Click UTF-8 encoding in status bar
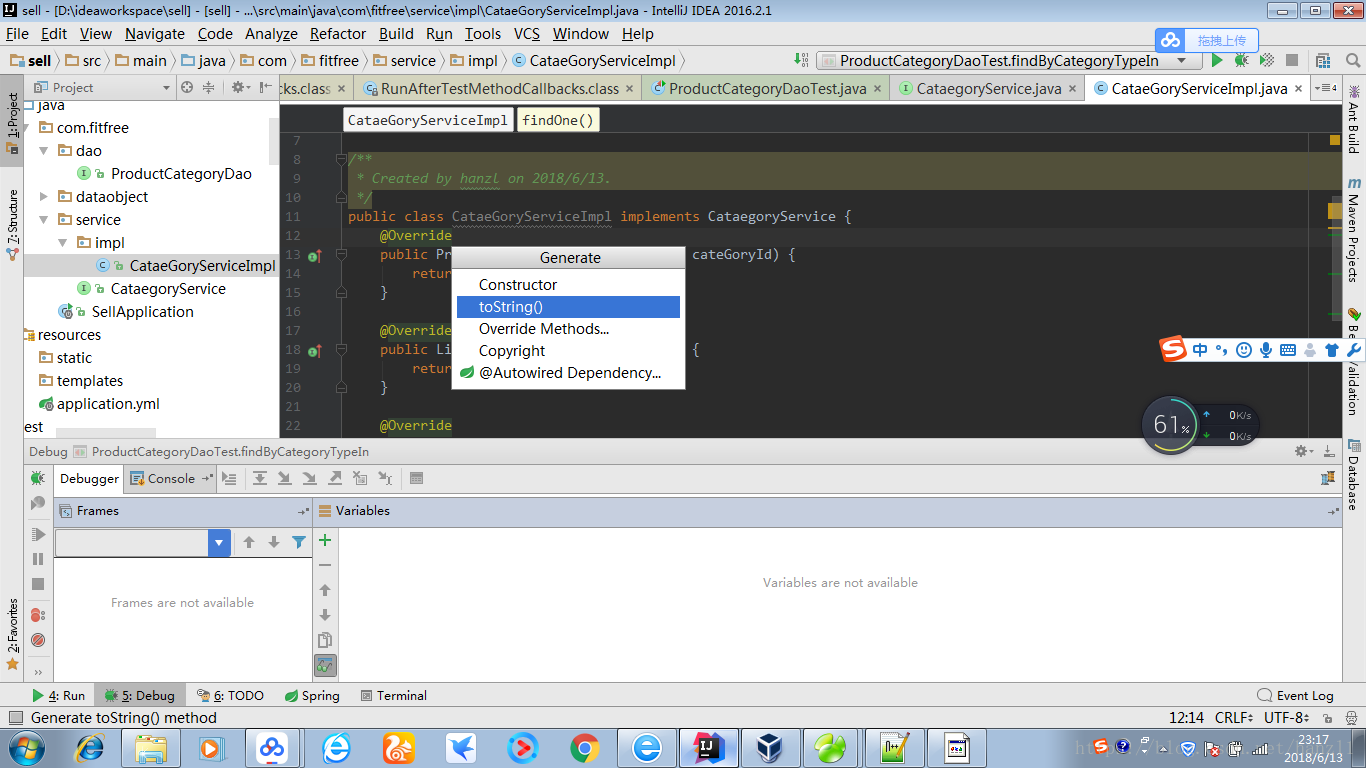Viewport: 1366px width, 768px height. pos(1286,717)
